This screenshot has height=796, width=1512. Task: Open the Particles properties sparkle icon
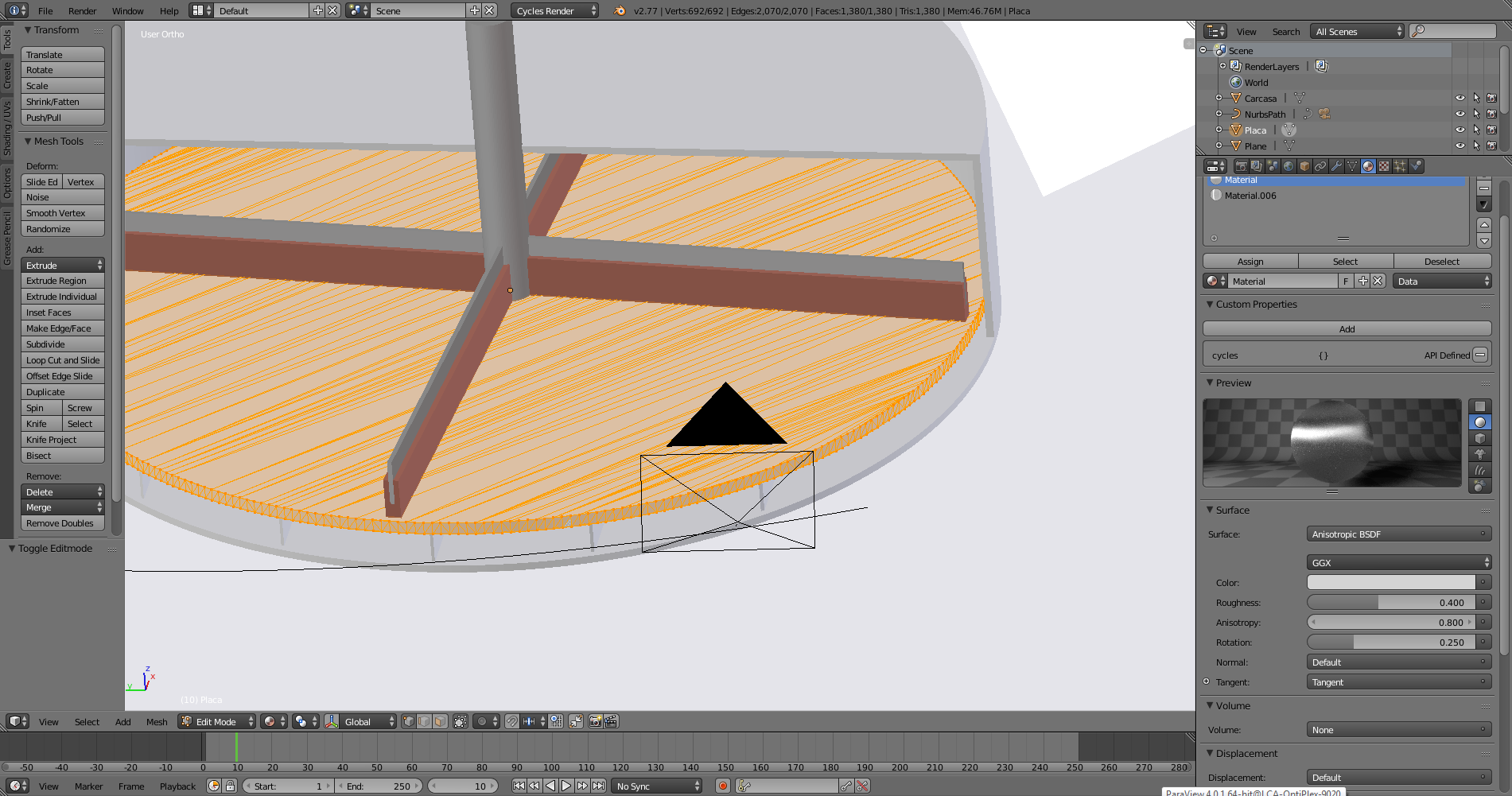[x=1400, y=166]
